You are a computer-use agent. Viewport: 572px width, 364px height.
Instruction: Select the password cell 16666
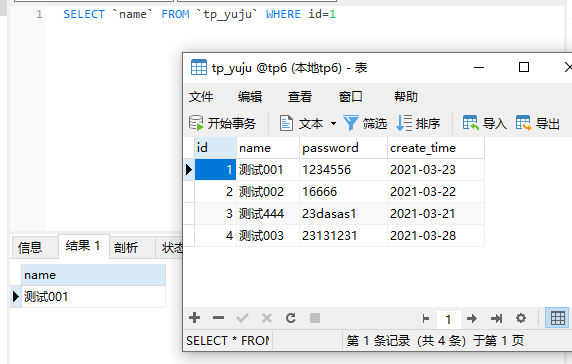click(343, 191)
